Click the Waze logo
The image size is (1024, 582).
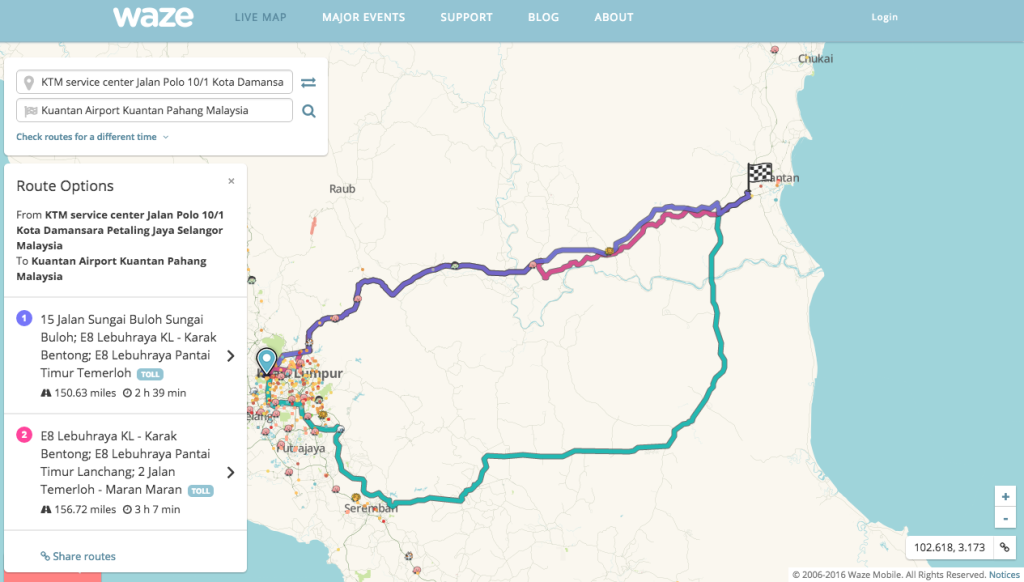coord(153,17)
